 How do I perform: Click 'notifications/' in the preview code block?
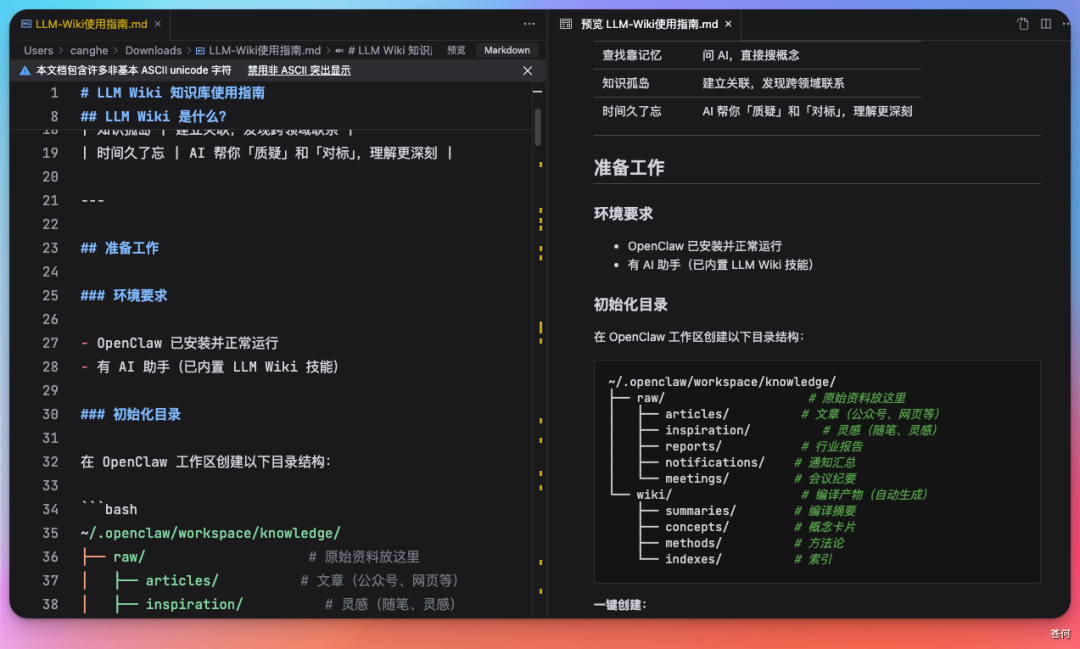click(714, 462)
